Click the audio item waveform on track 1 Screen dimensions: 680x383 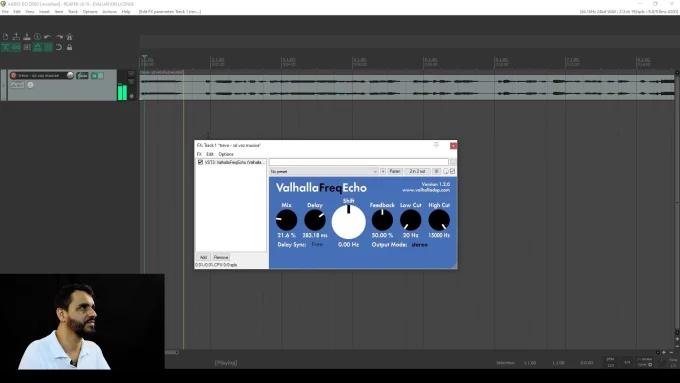coord(407,87)
